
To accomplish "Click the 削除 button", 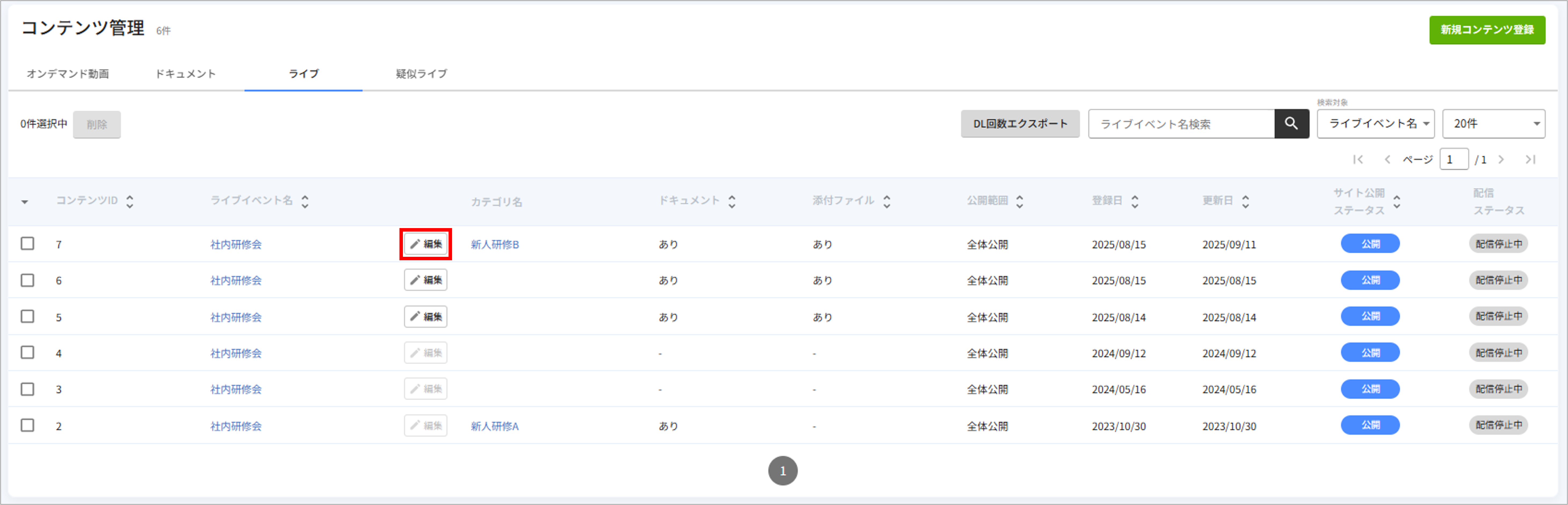I will (x=97, y=124).
